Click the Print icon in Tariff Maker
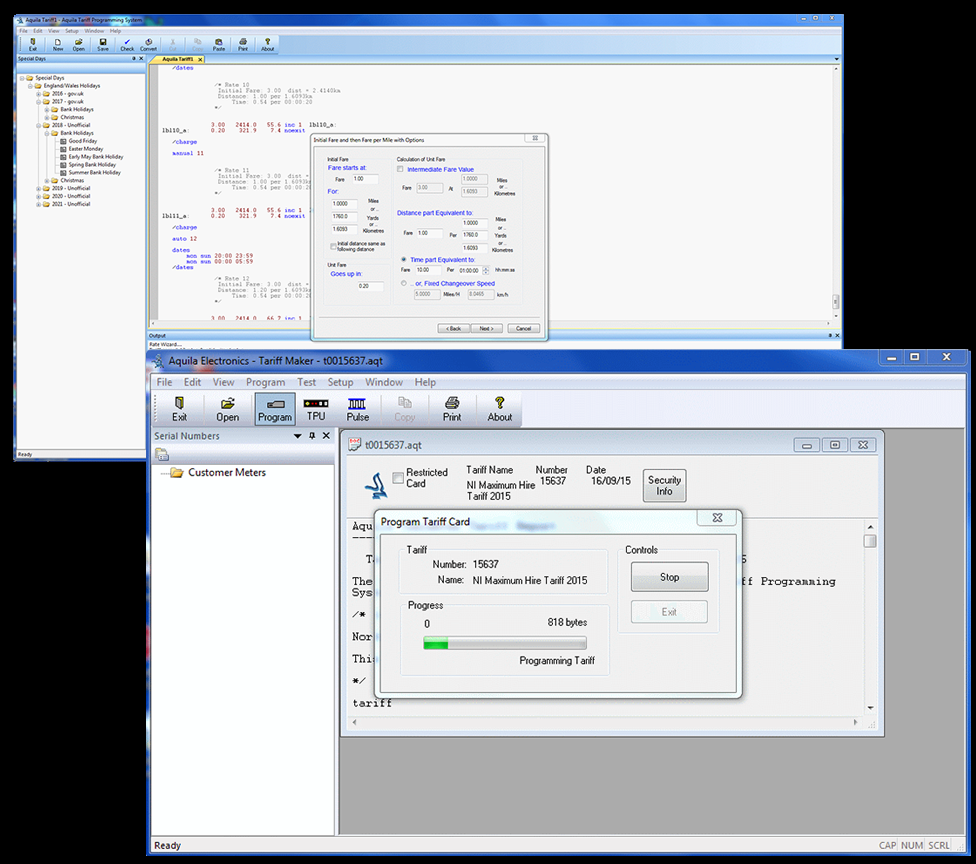Screen dimensions: 976x864 coord(452,408)
